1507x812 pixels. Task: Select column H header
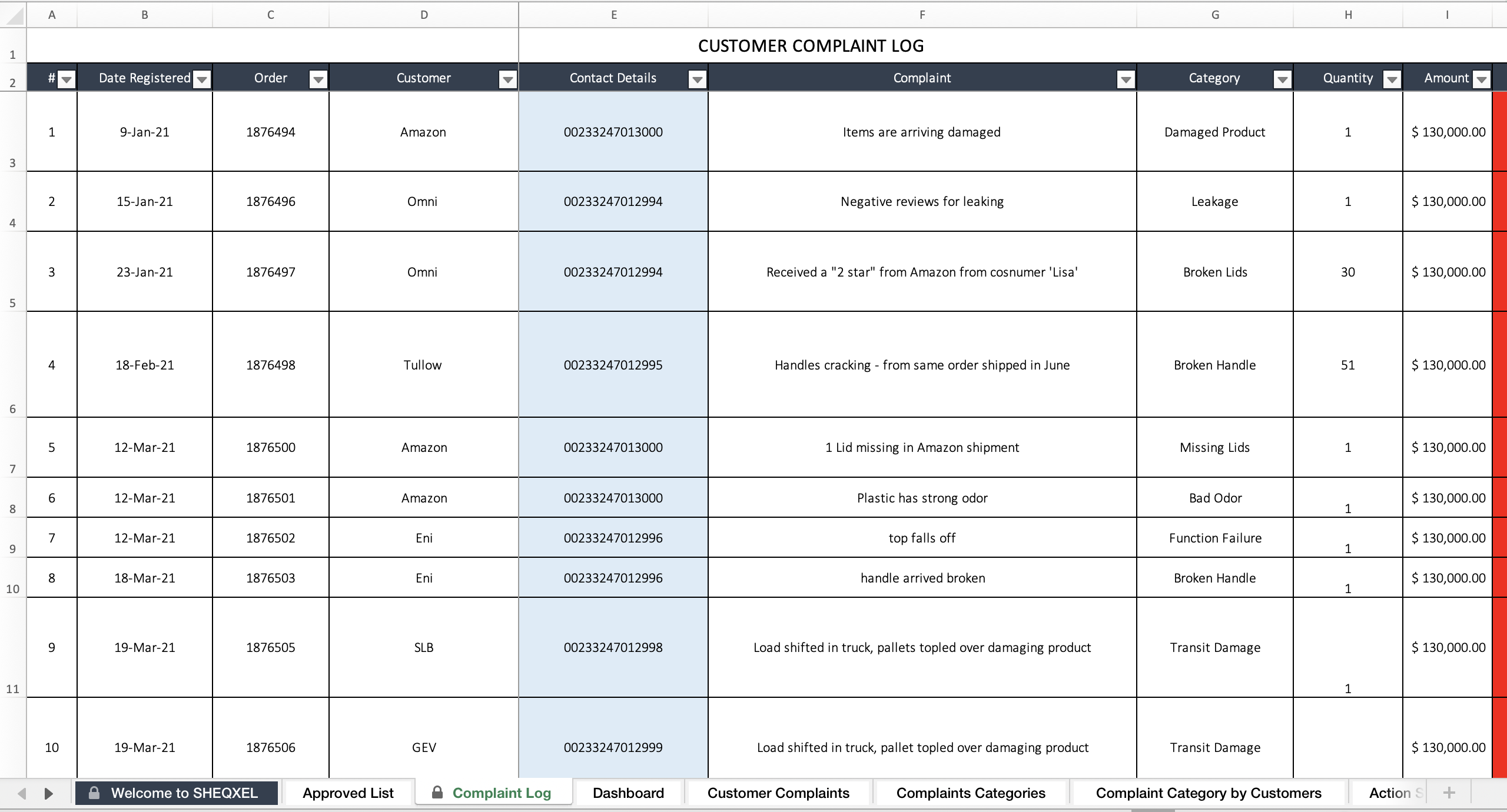click(1348, 15)
